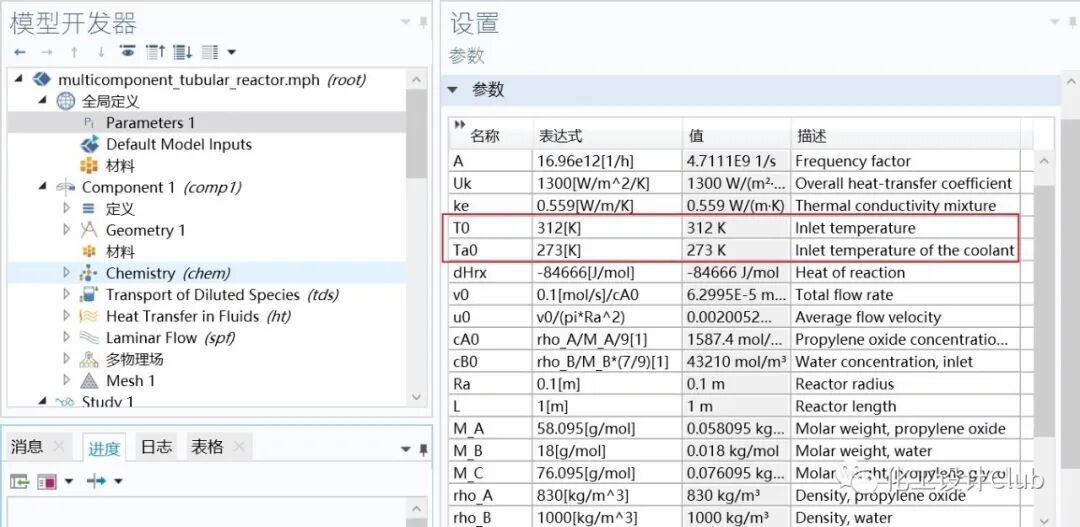Screen dimensions: 1080x527
Task: Open the Settings panel menu arrow
Action: [x=1055, y=23]
